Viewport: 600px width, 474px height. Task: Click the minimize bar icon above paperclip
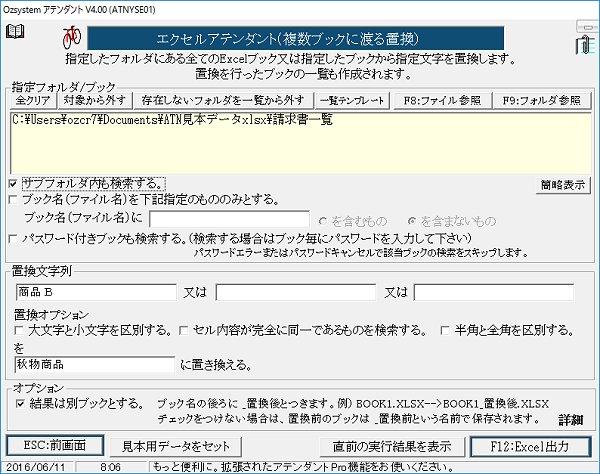587,26
